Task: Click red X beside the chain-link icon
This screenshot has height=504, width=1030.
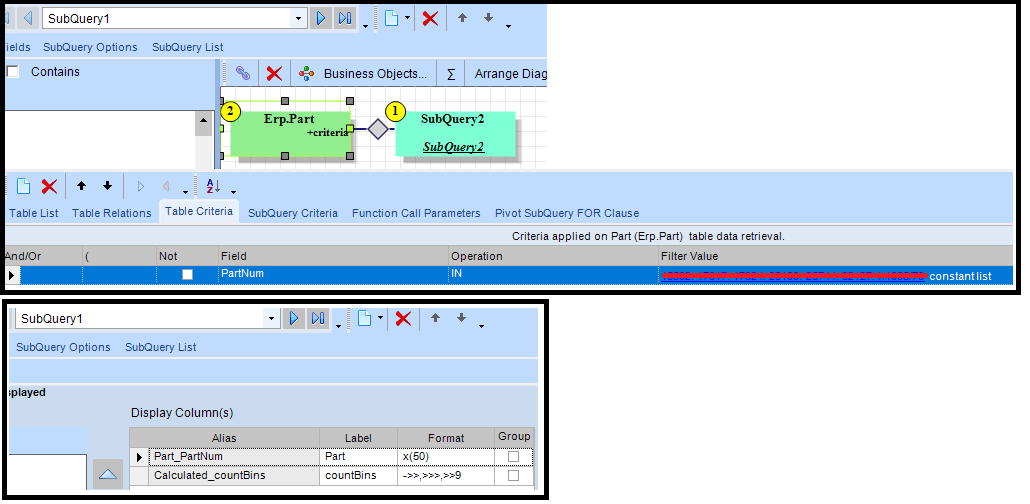Action: 275,73
